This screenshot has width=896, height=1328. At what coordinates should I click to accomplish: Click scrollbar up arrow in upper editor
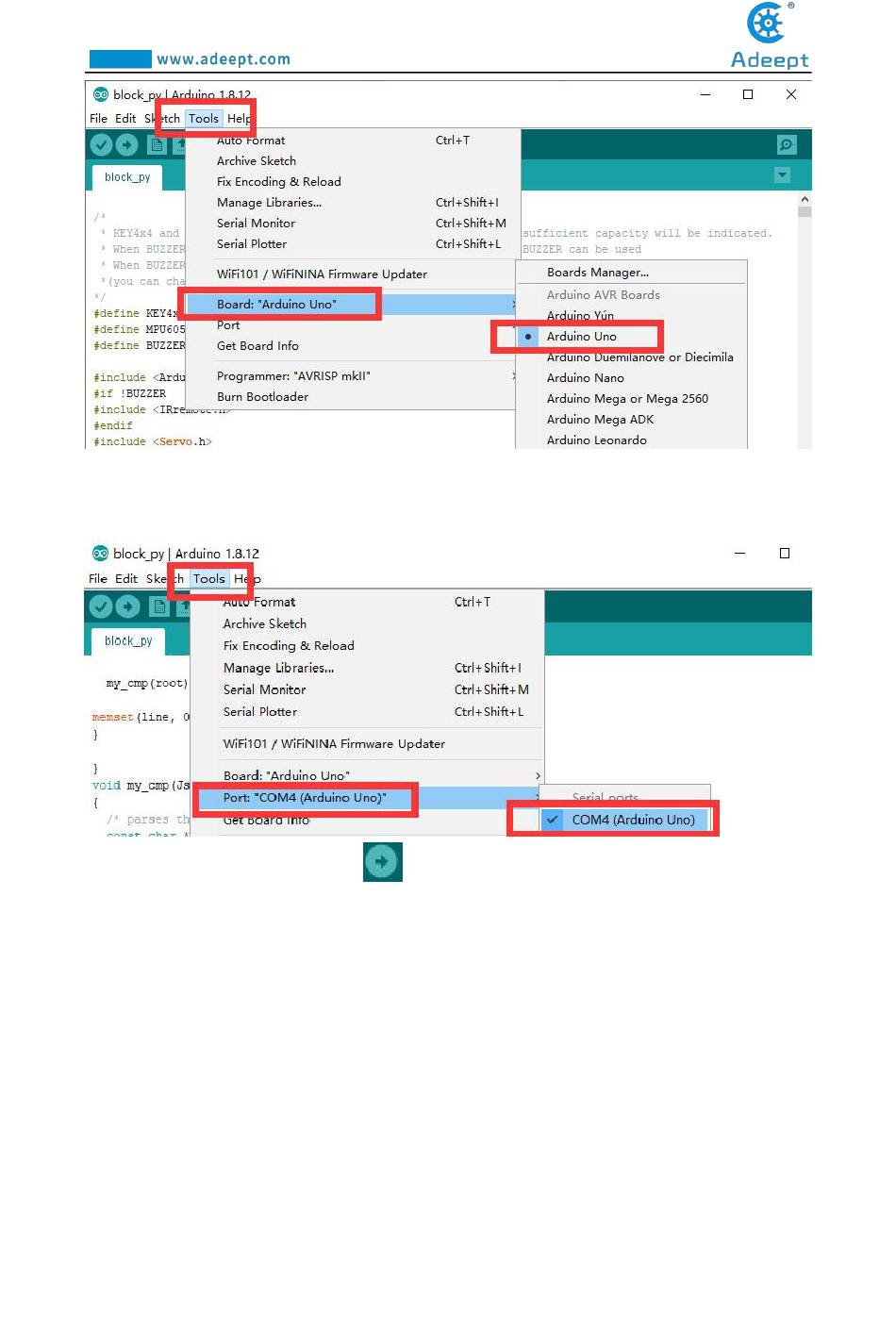[x=805, y=199]
